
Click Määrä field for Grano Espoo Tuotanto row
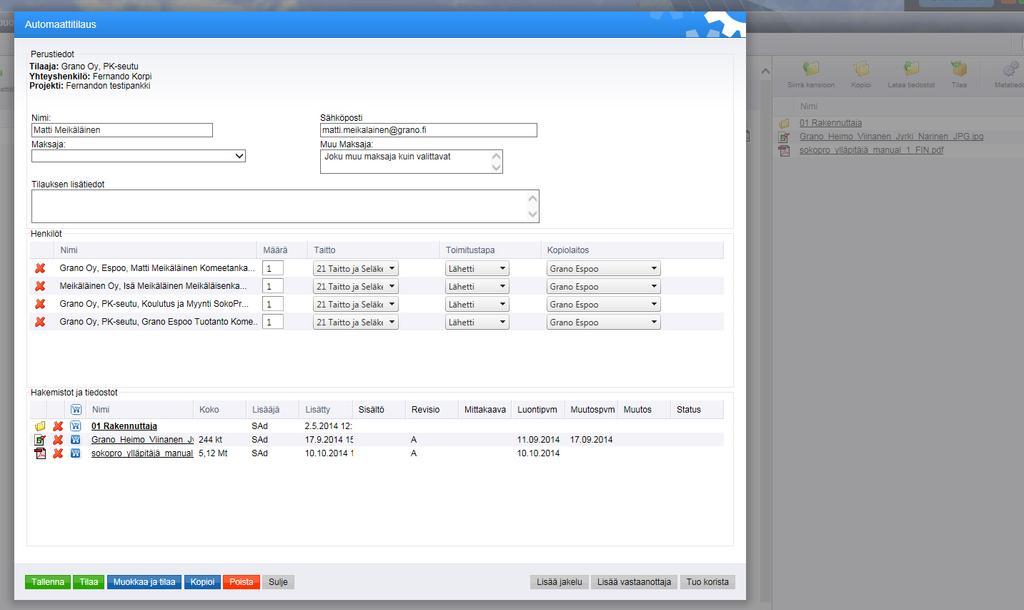click(x=273, y=322)
